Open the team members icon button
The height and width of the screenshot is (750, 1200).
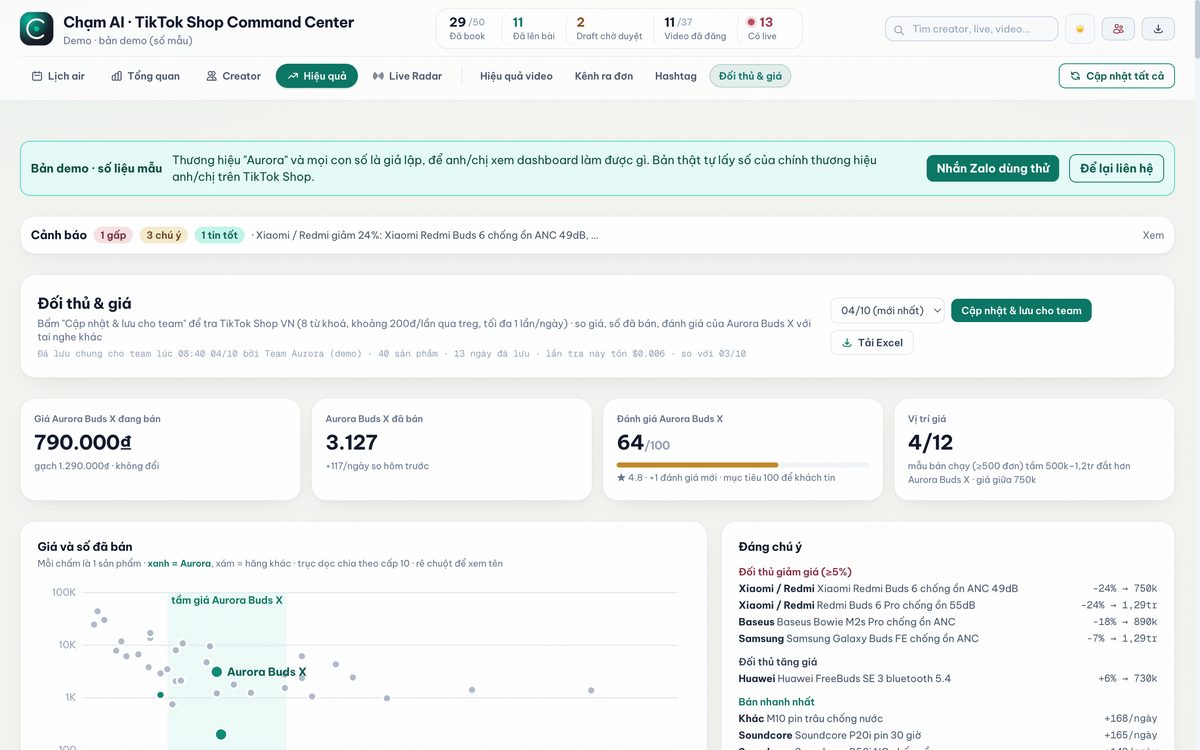(x=1118, y=29)
